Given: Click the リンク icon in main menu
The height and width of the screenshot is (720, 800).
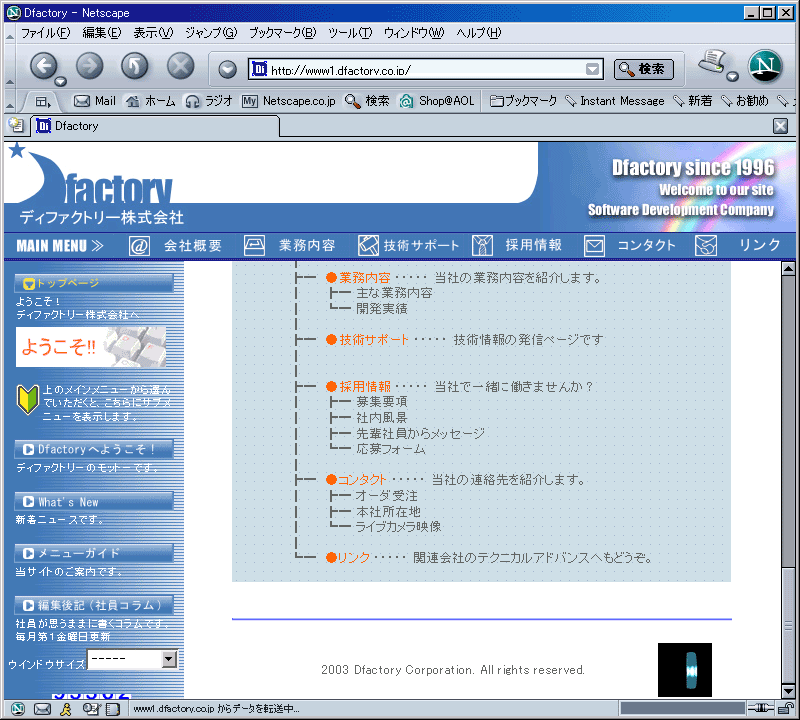Looking at the screenshot, I should click(706, 246).
